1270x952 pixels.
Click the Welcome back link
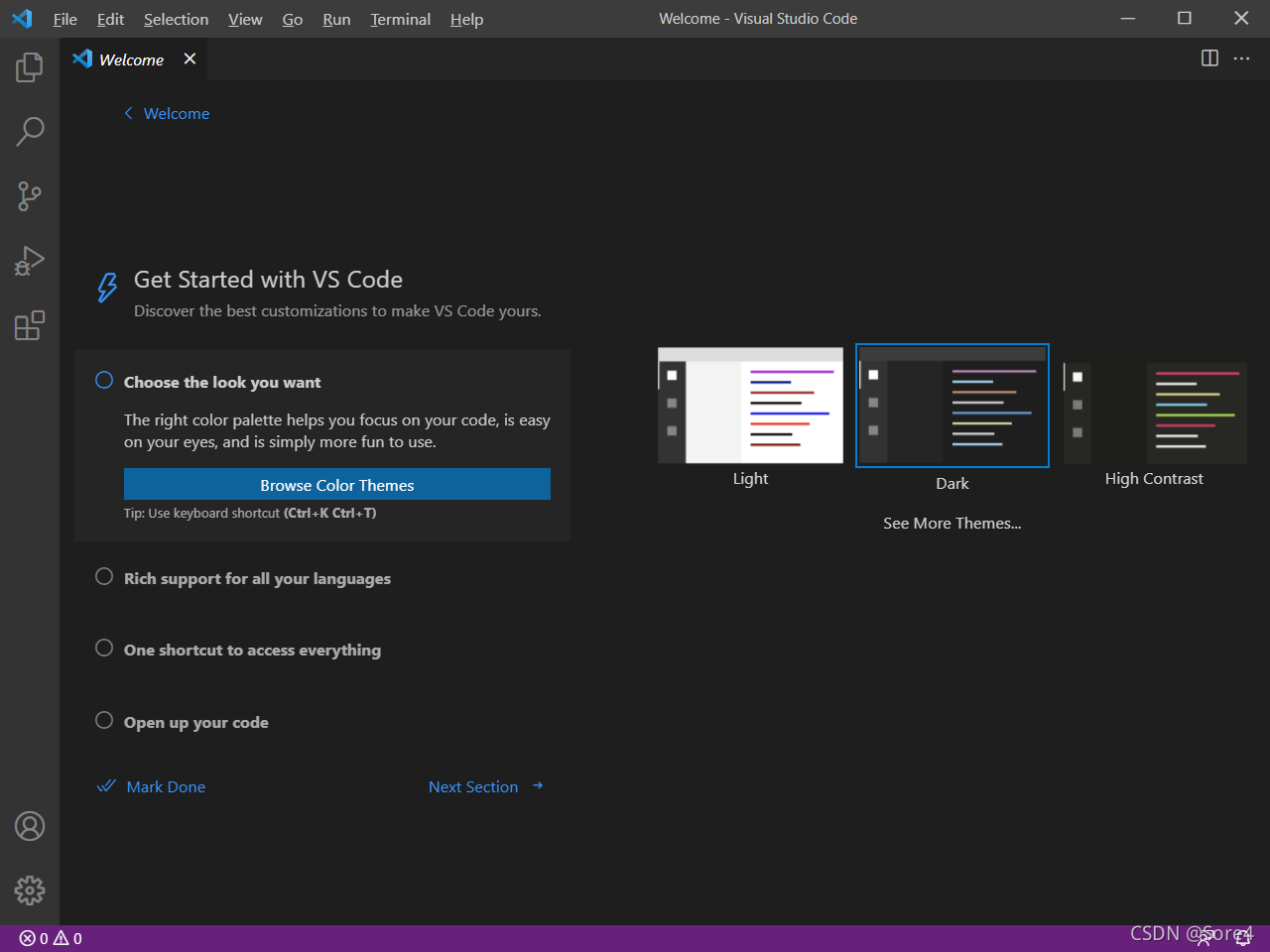tap(177, 113)
